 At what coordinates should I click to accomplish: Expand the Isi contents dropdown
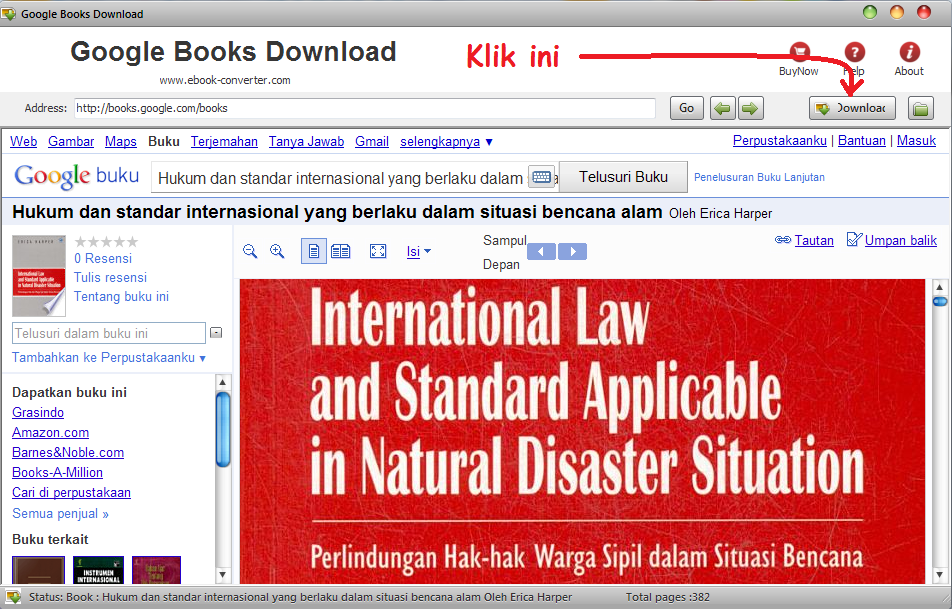point(419,251)
